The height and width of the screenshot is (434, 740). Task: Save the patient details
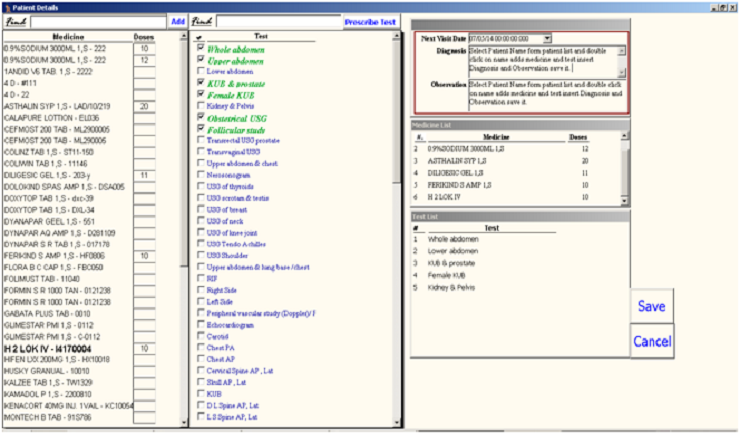pos(652,307)
